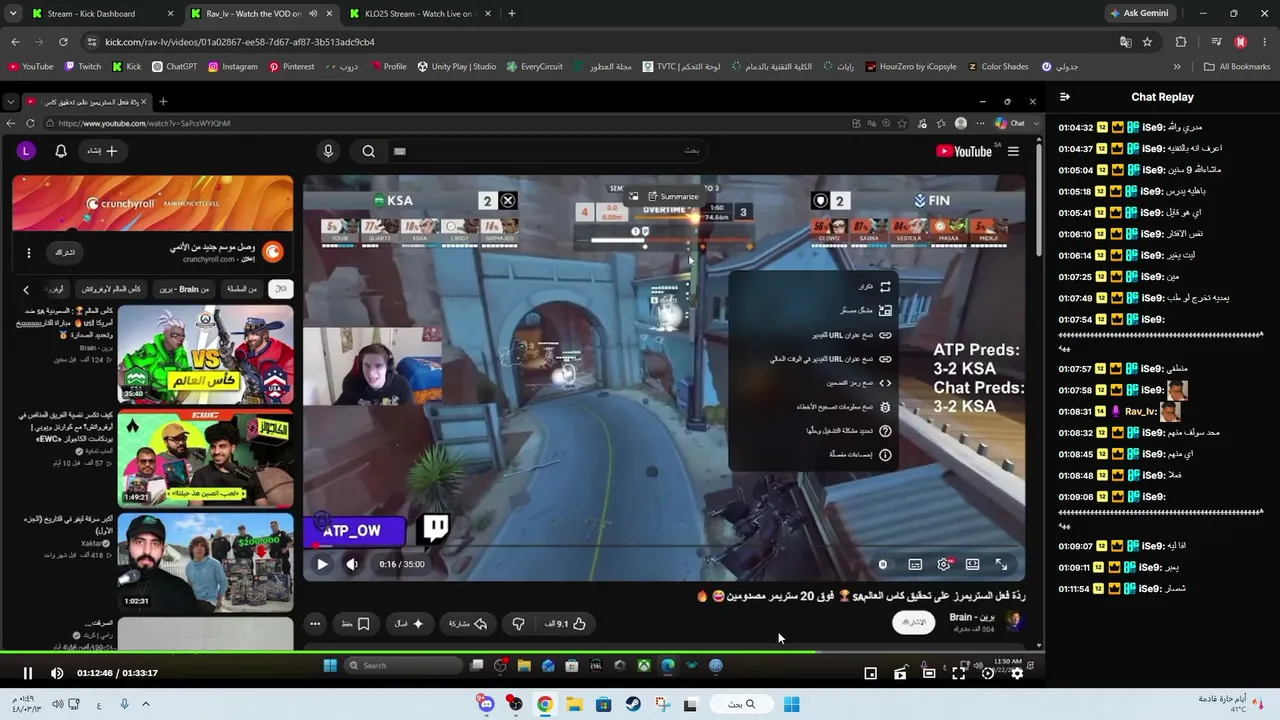Viewport: 1280px width, 720px height.
Task: Open Snipping Tool from the taskbar
Action: [662, 704]
